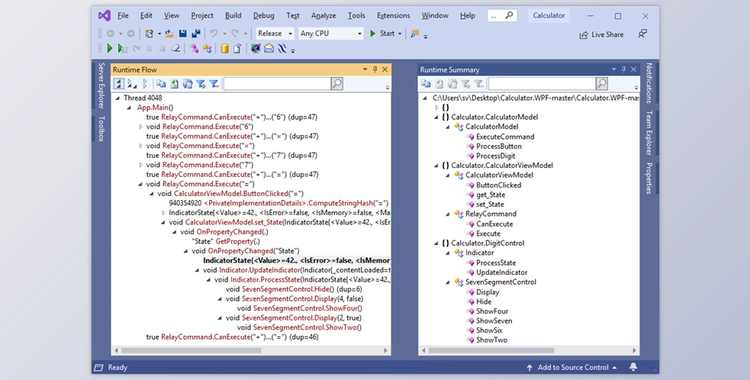Click the Open File folder icon
The image size is (750, 380).
point(169,34)
